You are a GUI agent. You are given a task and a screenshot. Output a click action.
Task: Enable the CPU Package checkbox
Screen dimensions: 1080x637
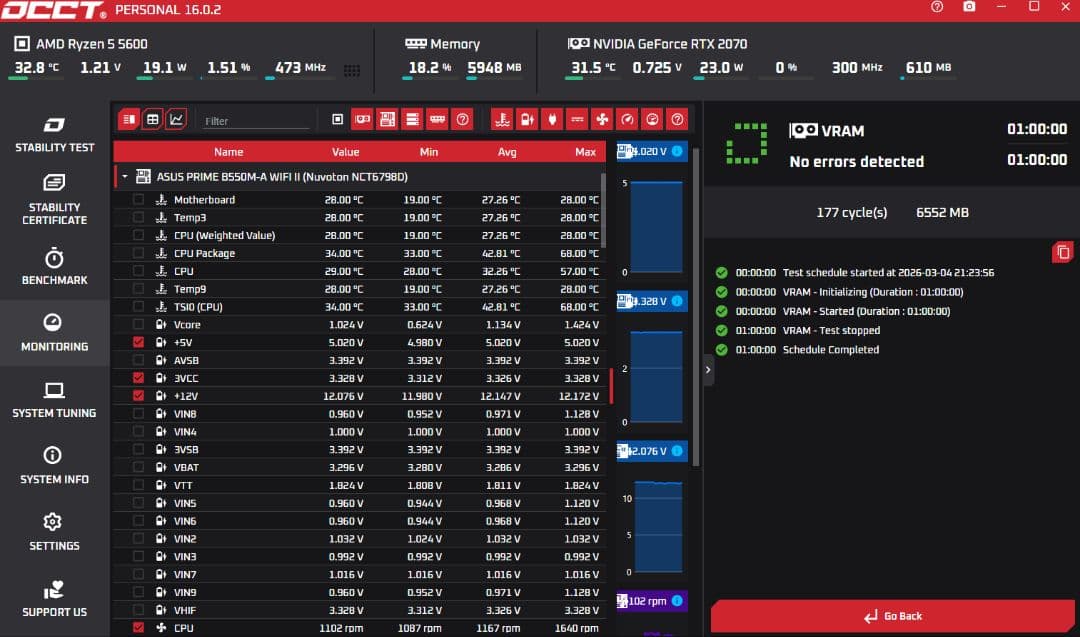pos(138,253)
